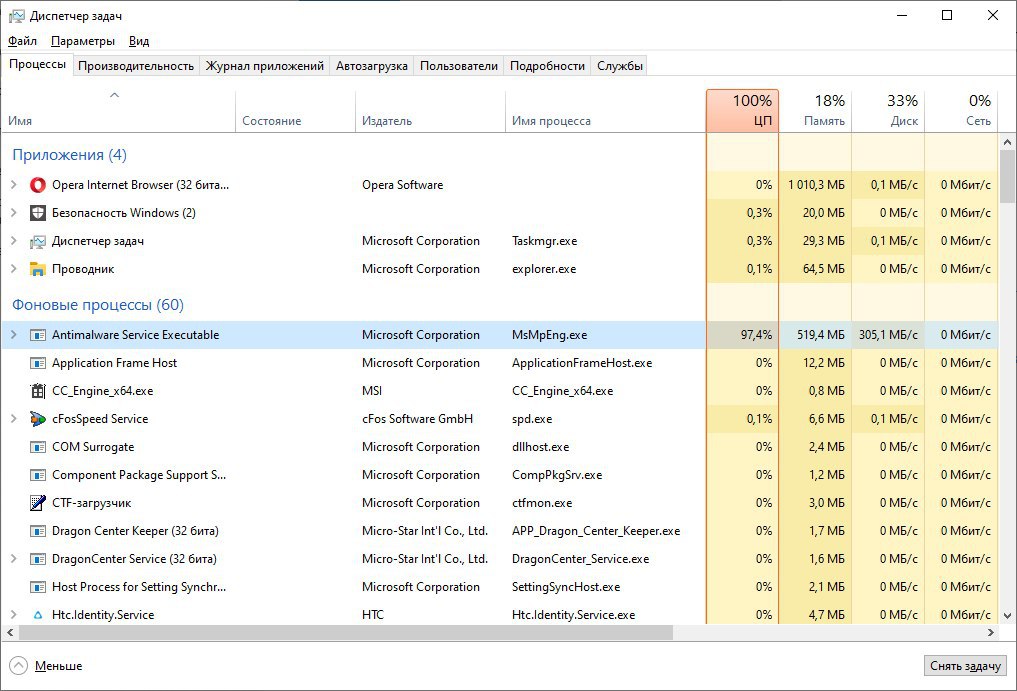Viewport: 1017px width, 691px height.
Task: Expand Antimalware Service Executable row
Action: click(x=13, y=335)
